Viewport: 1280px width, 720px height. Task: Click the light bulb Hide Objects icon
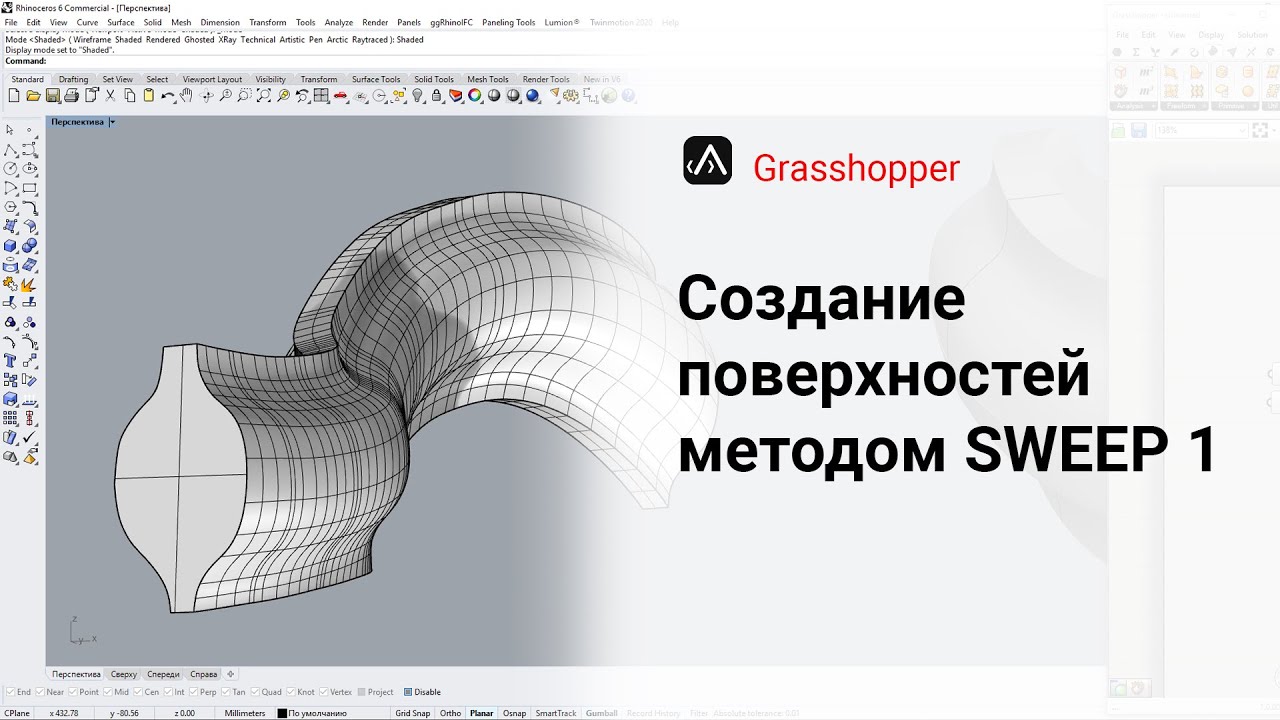417,96
